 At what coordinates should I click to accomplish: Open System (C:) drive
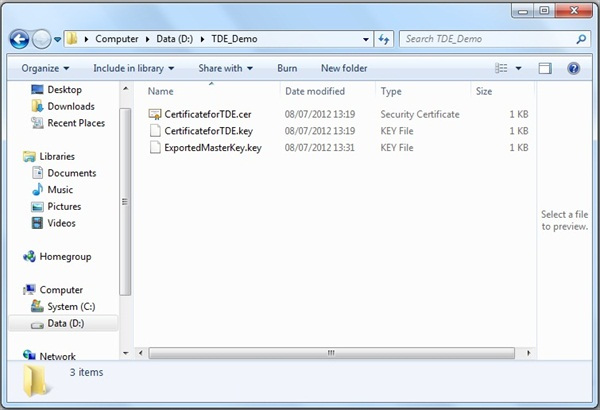coord(71,307)
